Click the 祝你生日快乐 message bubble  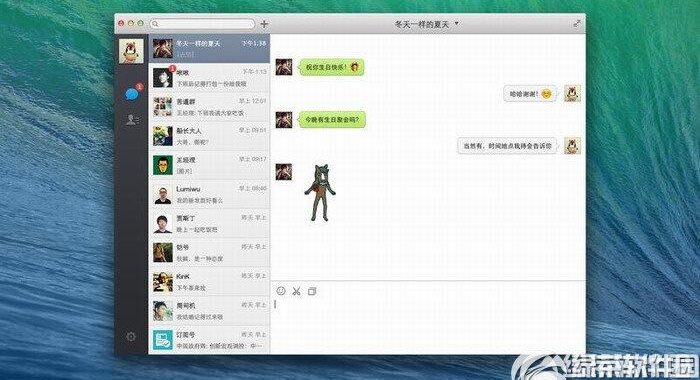point(331,67)
